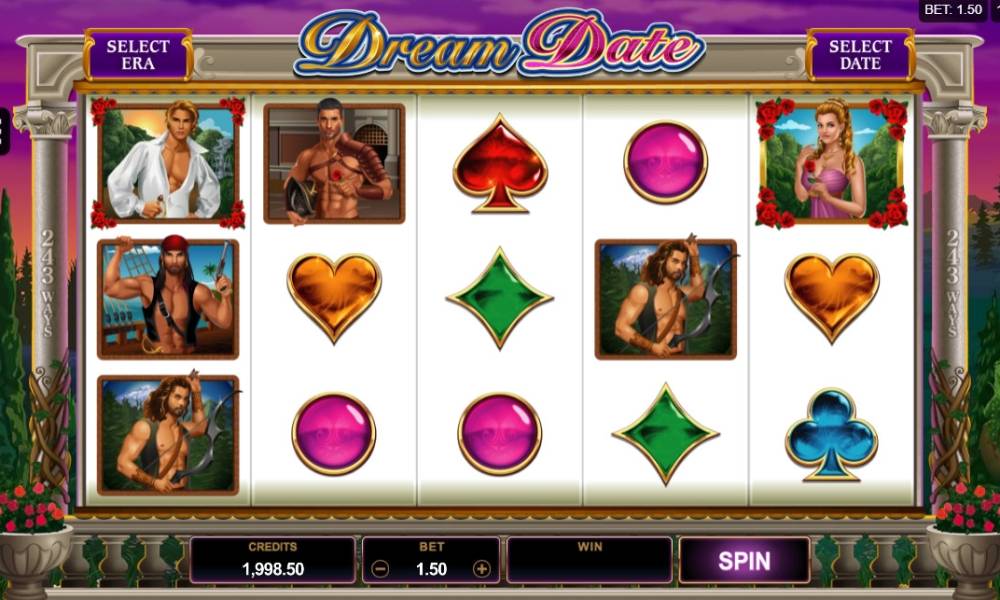Click the green diamond on the fourth reel
This screenshot has height=600, width=1000.
click(x=665, y=434)
